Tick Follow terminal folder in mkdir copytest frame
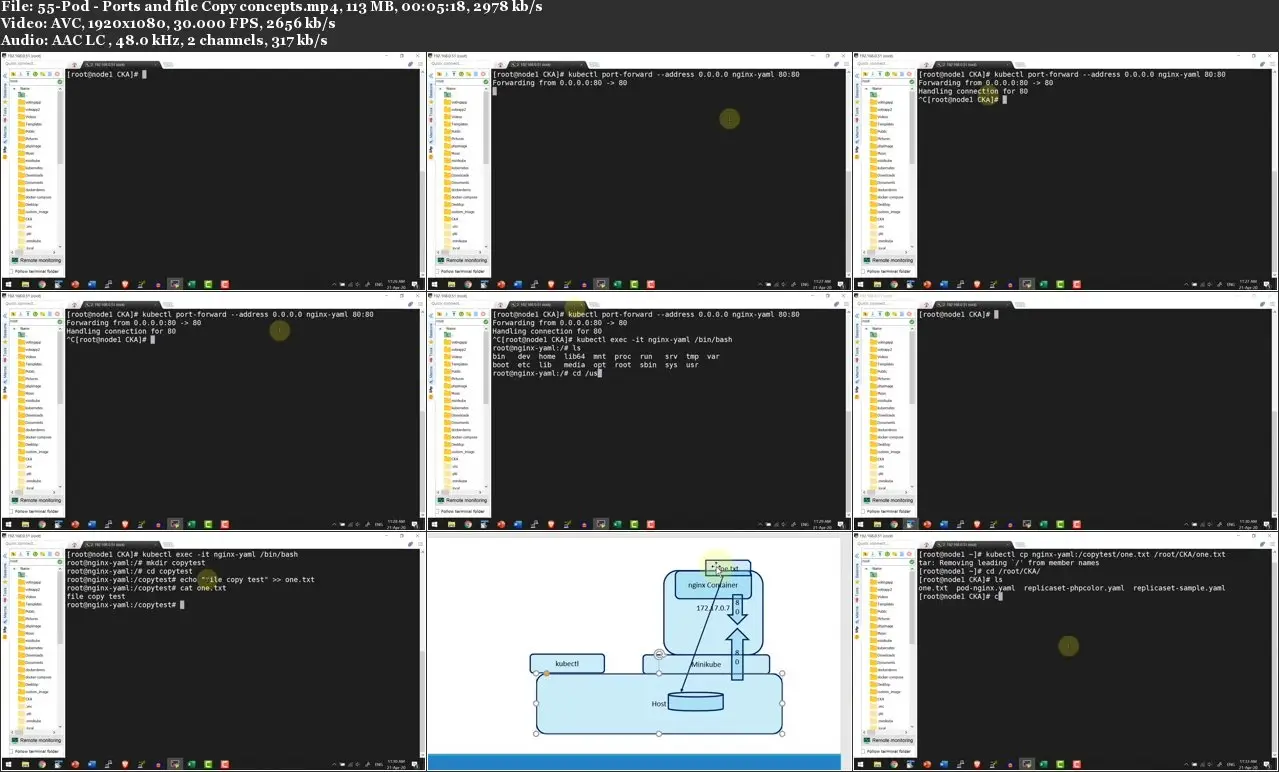The image size is (1279, 772). click(x=11, y=752)
